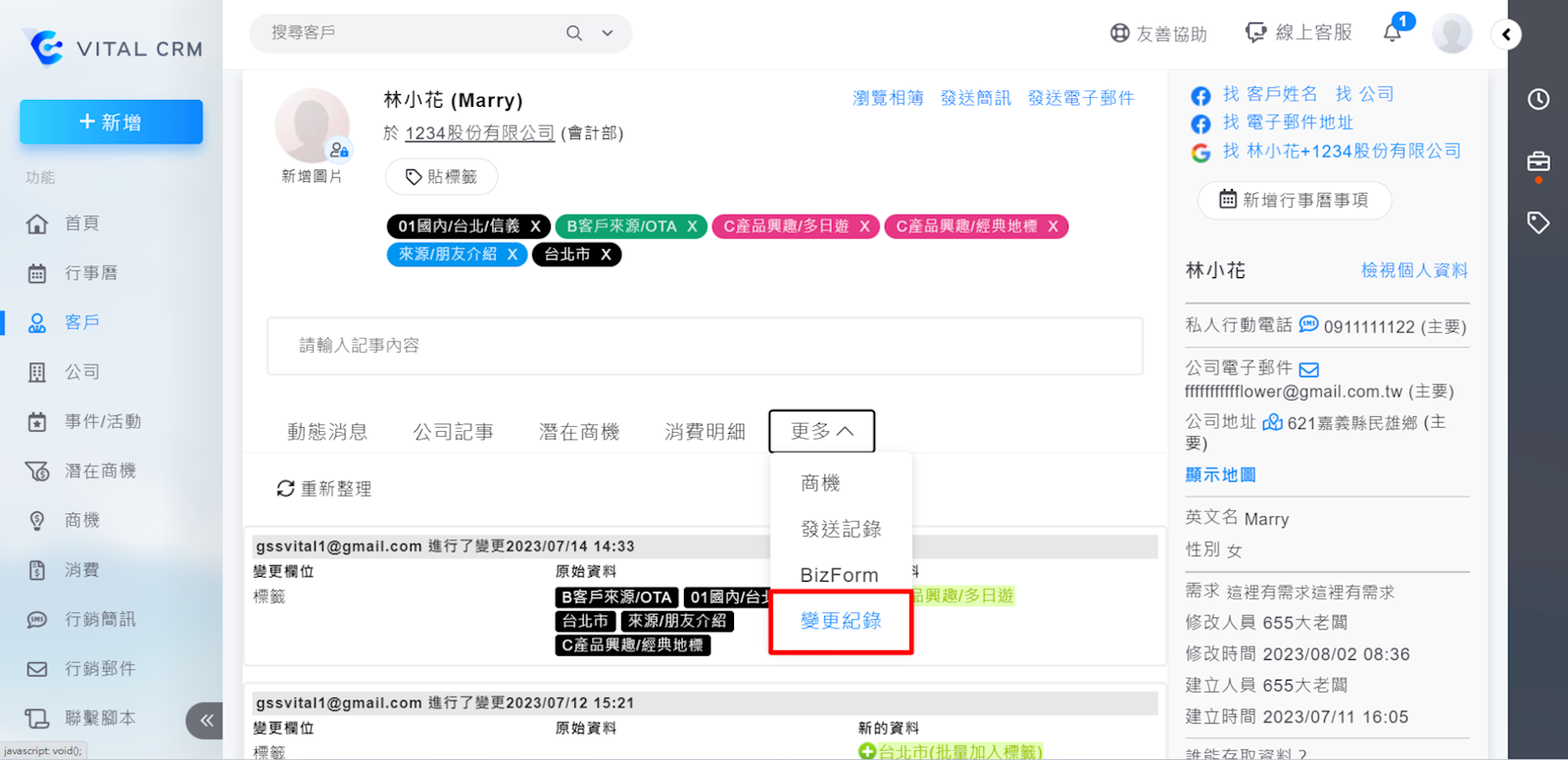Remove the C產品興趣/經典地標 tag

[1053, 226]
